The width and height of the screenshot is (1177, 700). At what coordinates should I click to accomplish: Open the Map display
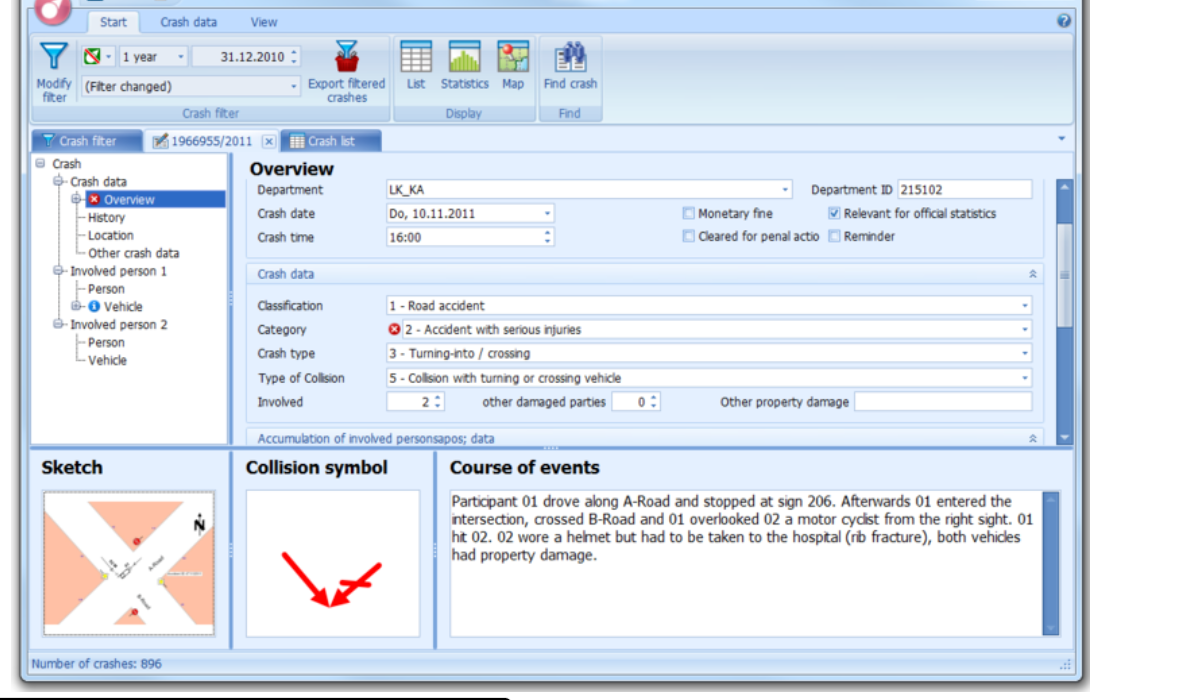pos(513,58)
